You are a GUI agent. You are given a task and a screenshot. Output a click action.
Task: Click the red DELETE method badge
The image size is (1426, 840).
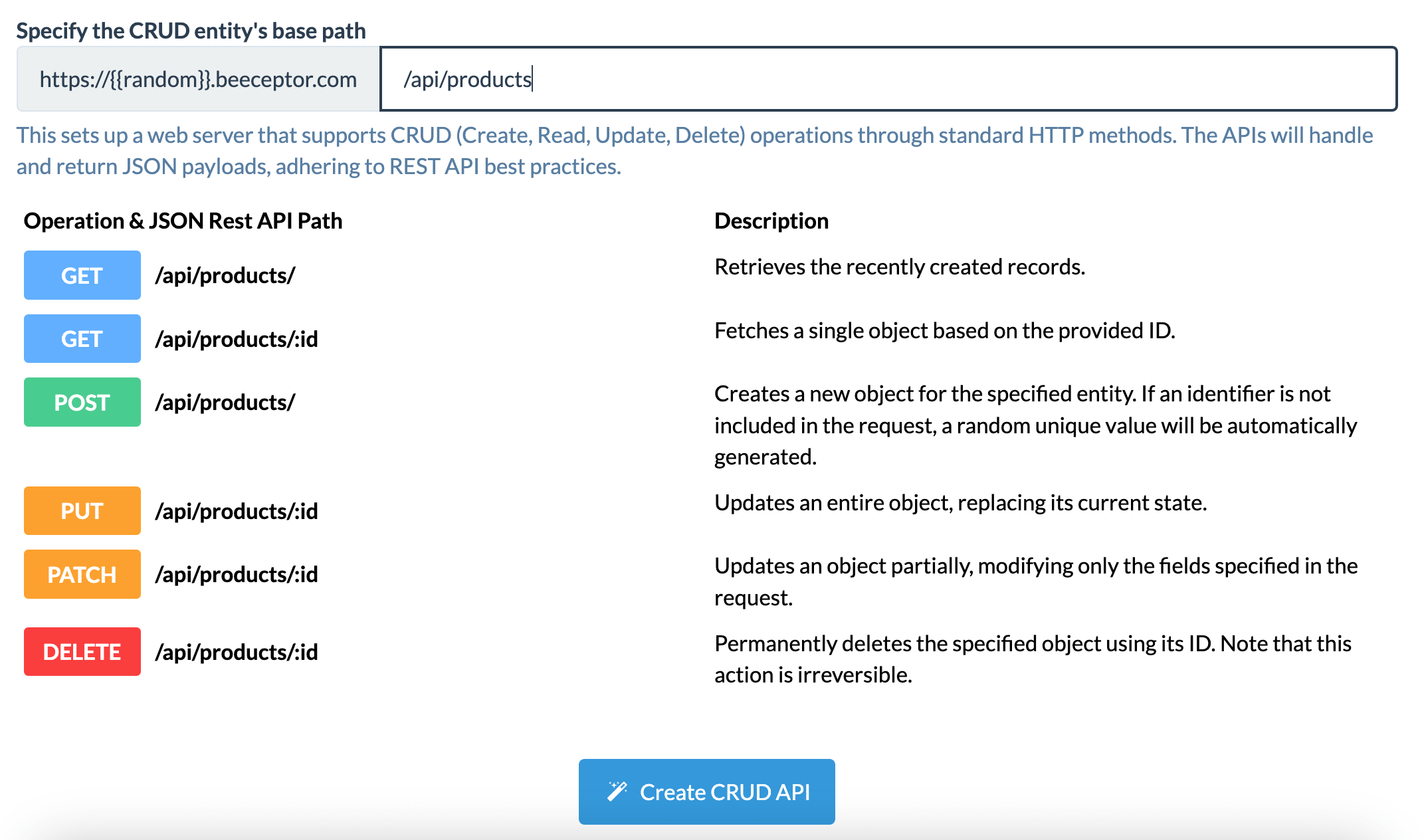[x=82, y=651]
